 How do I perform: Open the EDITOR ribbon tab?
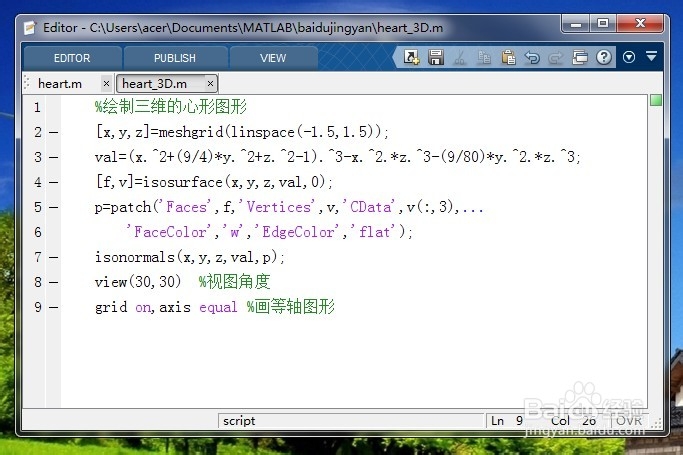(72, 58)
